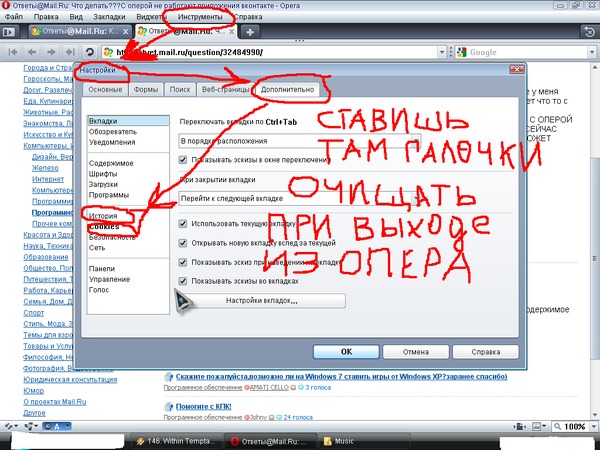Select Вкладки in settings list

click(x=128, y=121)
